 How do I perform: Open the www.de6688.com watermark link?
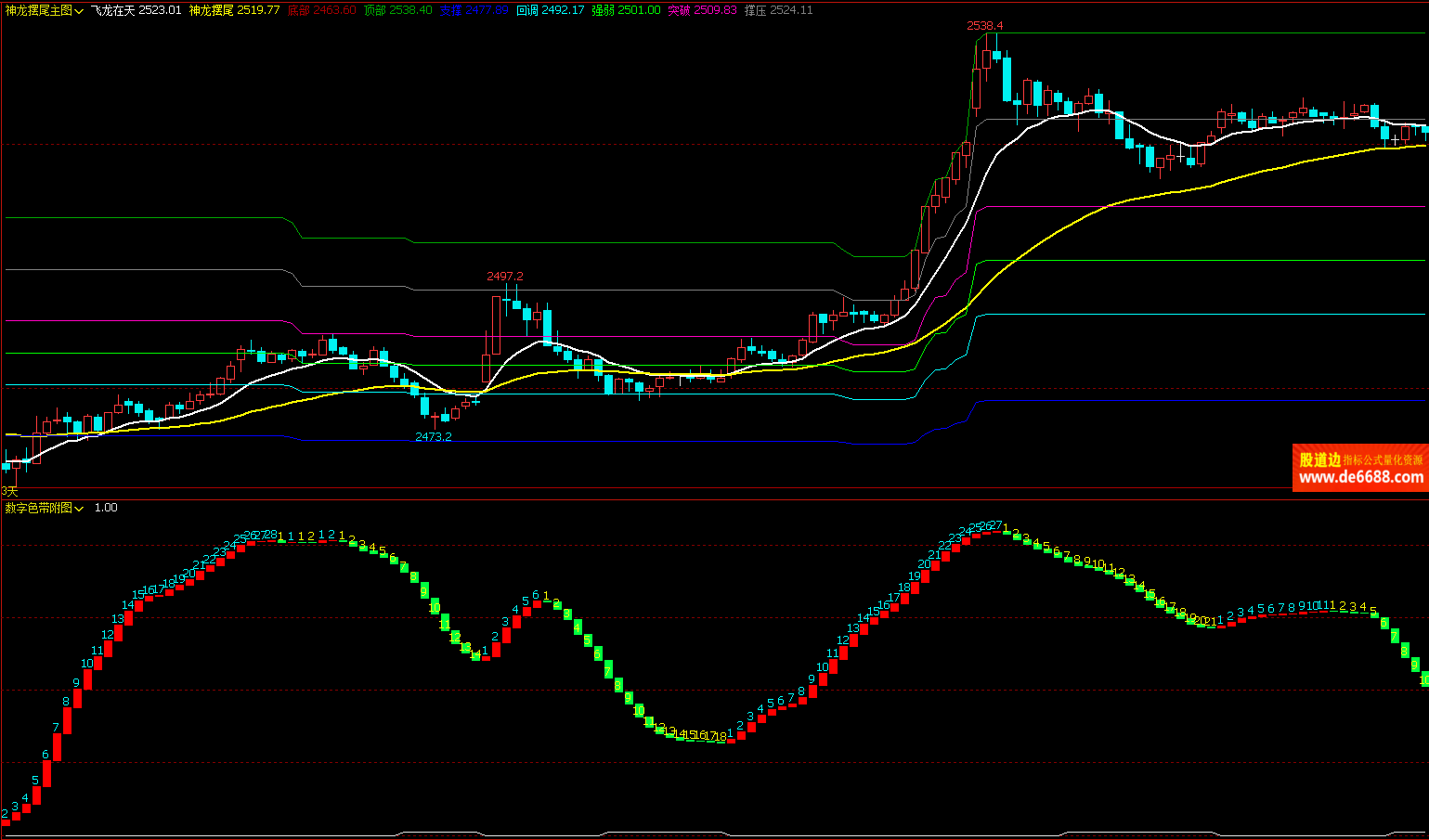1360,477
